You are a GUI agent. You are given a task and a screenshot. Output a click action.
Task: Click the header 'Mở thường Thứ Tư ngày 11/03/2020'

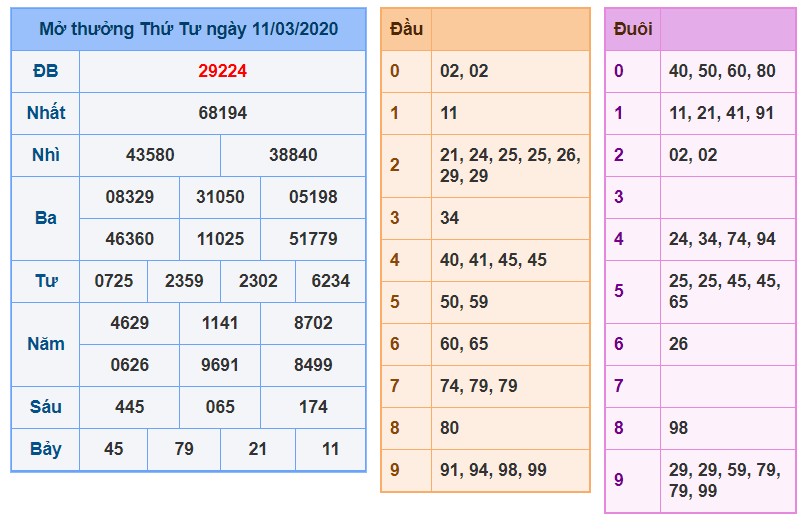click(x=188, y=29)
